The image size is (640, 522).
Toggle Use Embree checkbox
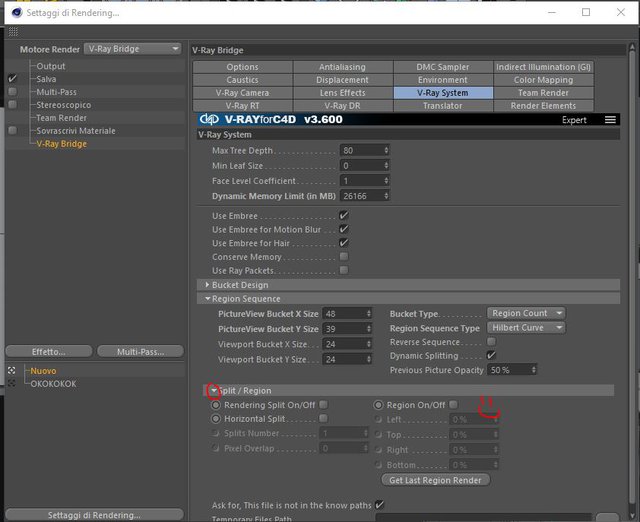click(344, 215)
